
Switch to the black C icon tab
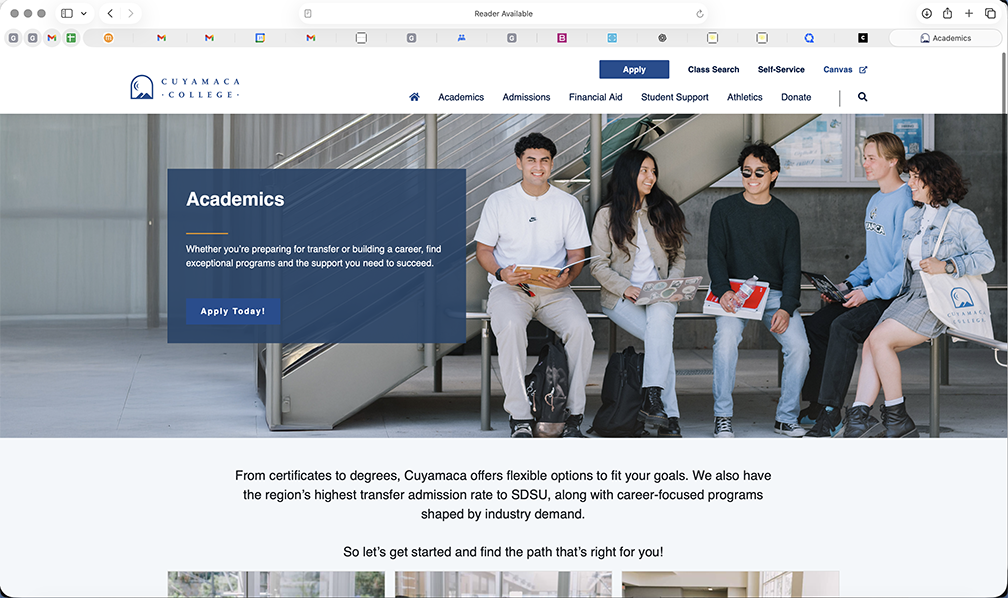point(863,38)
